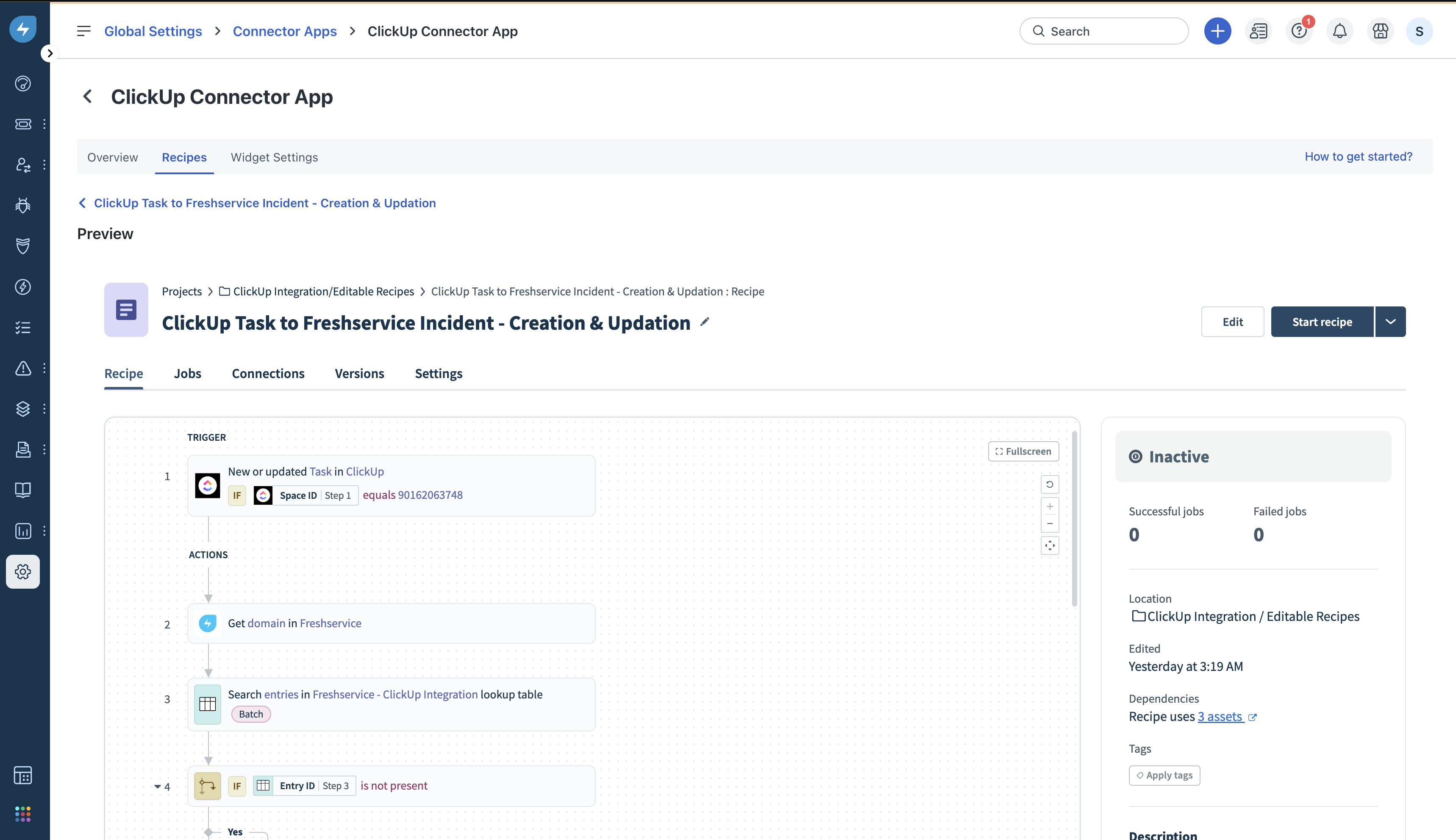Click the Start recipe button
Image resolution: width=1456 pixels, height=840 pixels.
(1322, 322)
